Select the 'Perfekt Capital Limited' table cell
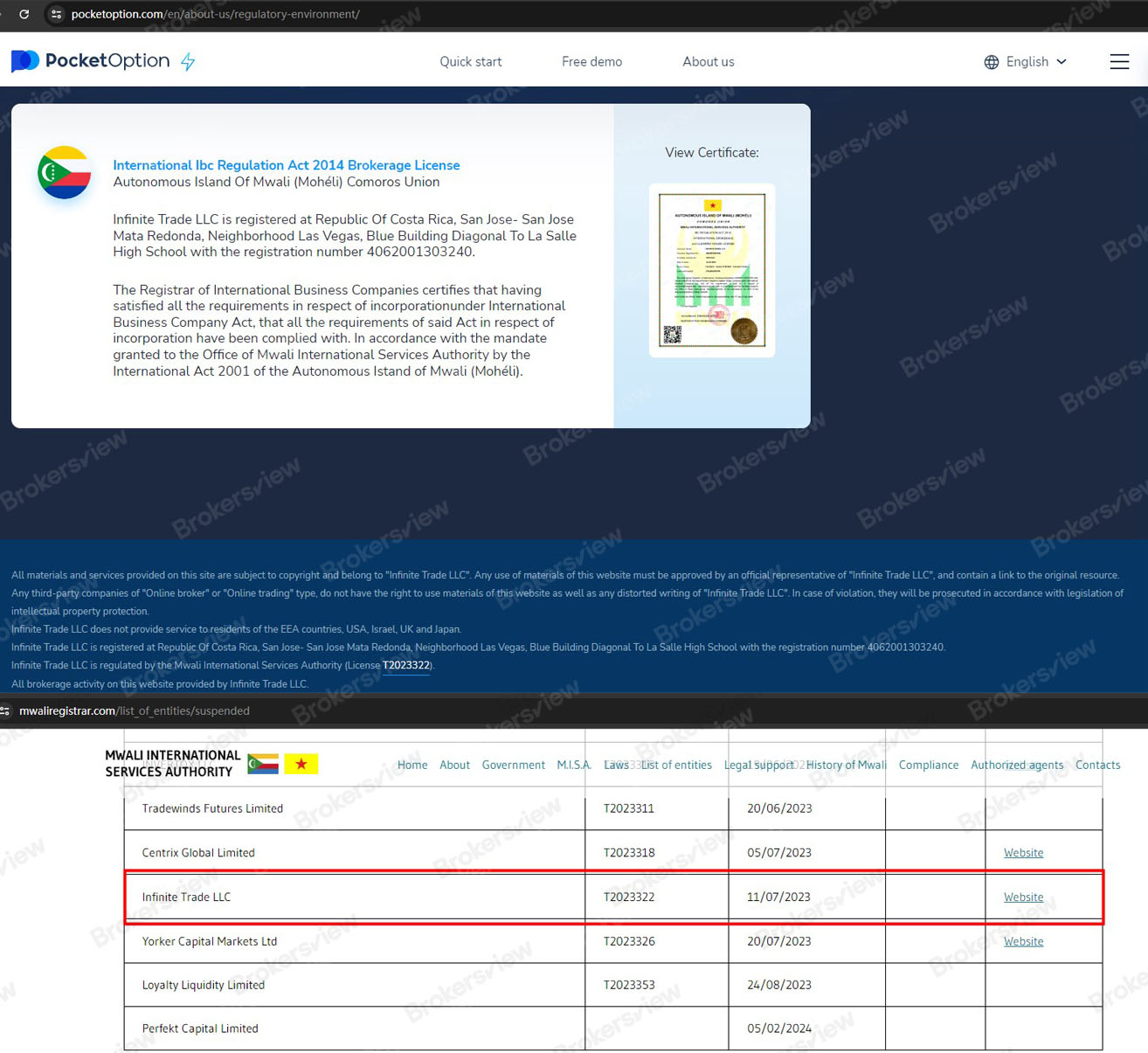The image size is (1148, 1053). [x=355, y=1029]
